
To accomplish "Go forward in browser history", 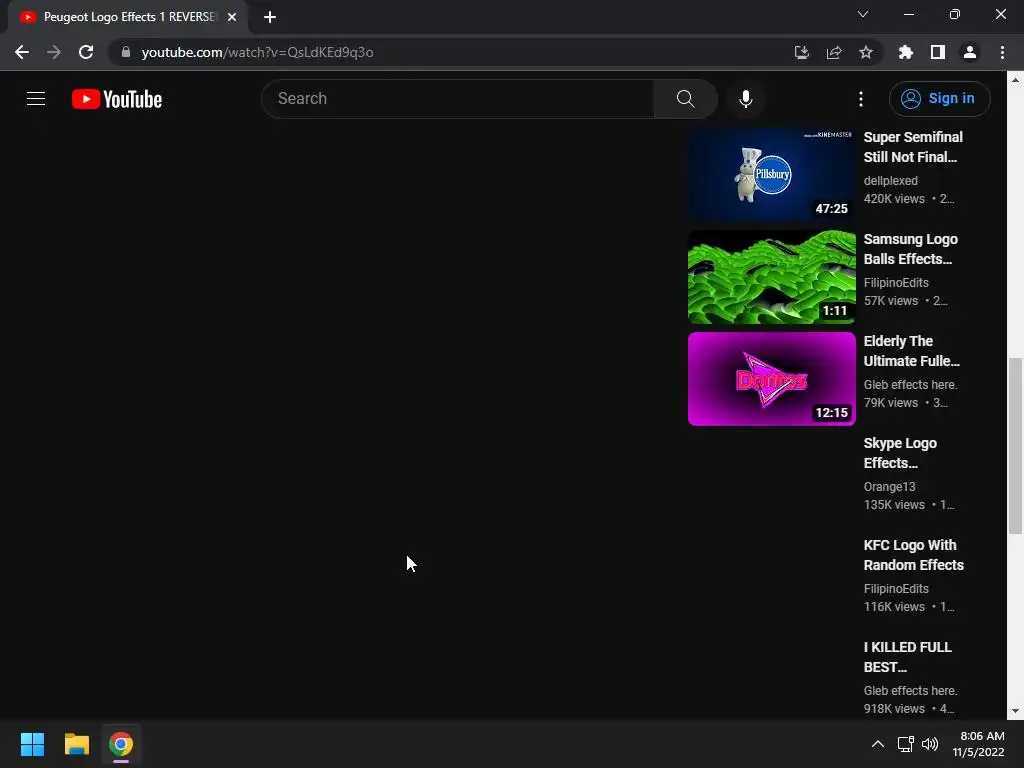I will 54,52.
